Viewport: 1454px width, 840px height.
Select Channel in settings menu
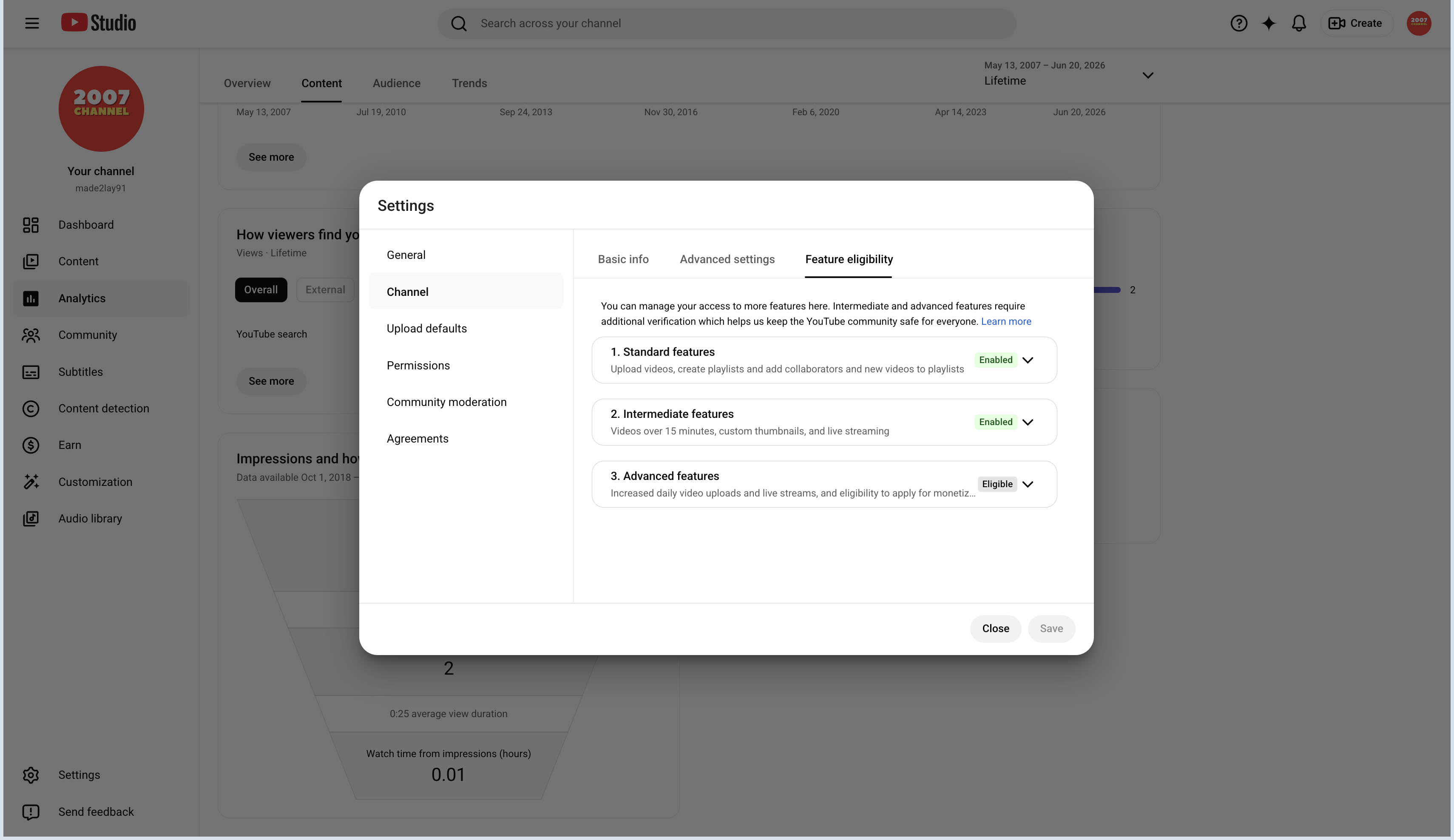tap(466, 291)
